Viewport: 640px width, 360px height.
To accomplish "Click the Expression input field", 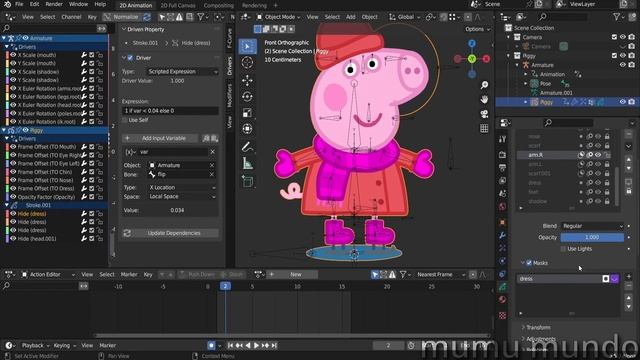I will [170, 111].
